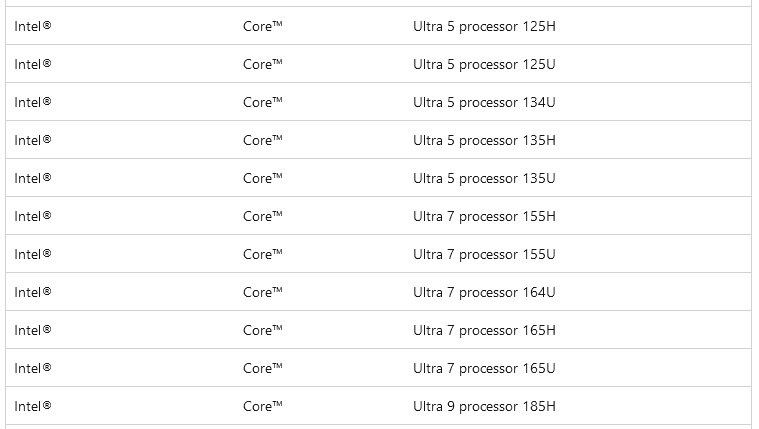
Task: Select the Ultra 5 processor 135H cell
Action: (484, 140)
